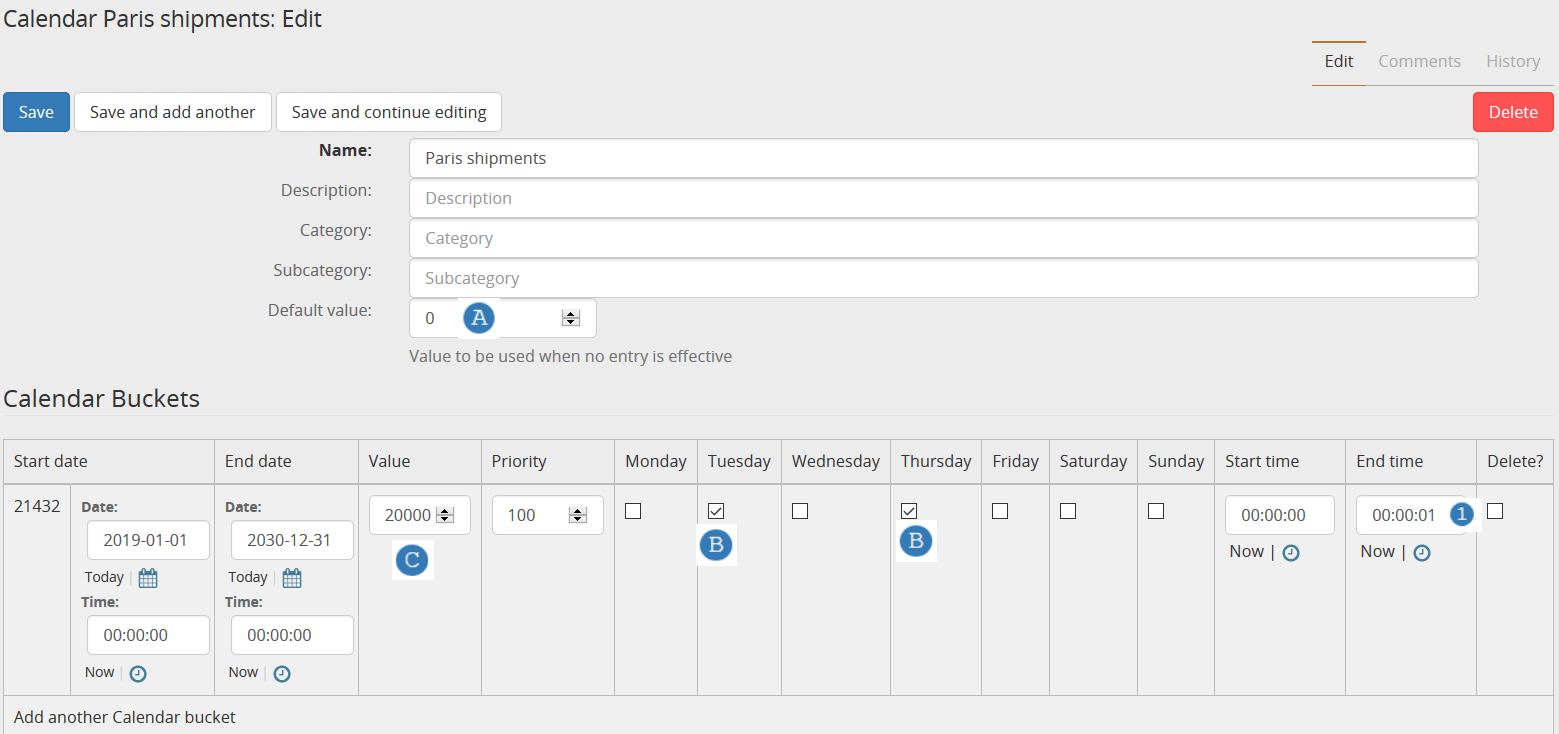Toggle the Monday checkbox

pos(632,511)
